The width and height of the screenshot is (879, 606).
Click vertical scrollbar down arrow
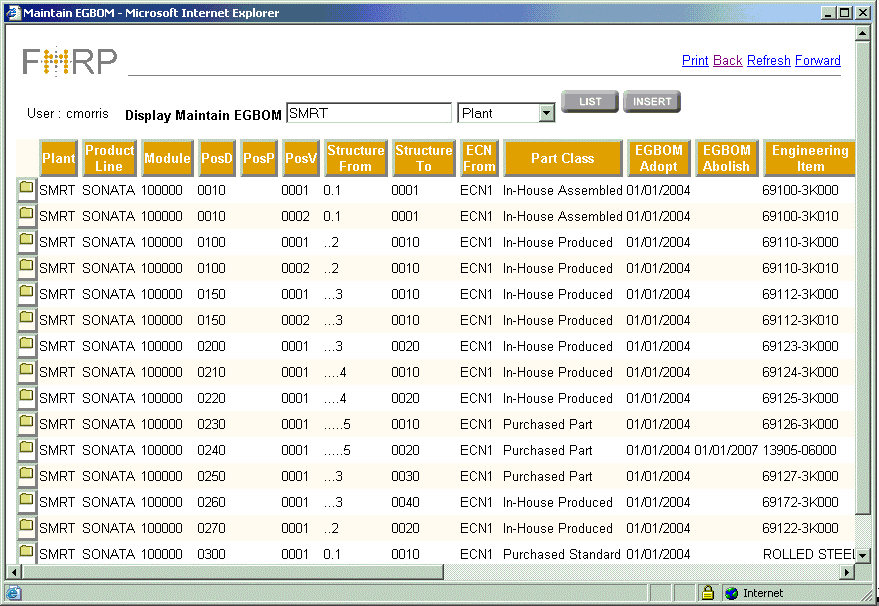pyautogui.click(x=862, y=555)
